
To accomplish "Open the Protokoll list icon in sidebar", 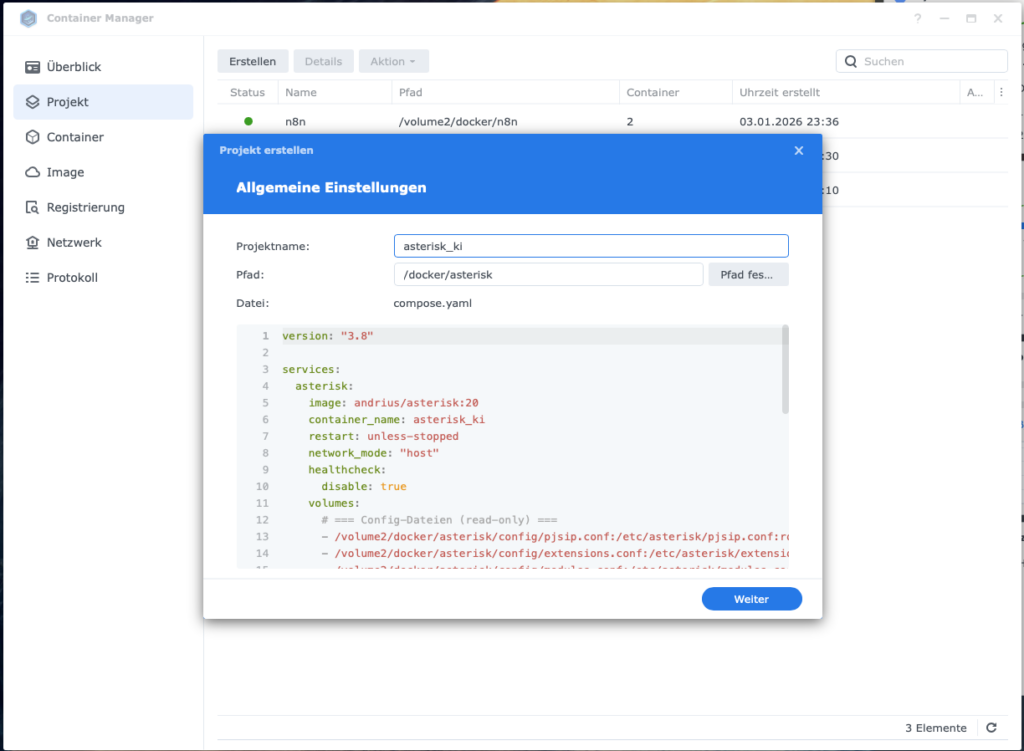I will [32, 277].
